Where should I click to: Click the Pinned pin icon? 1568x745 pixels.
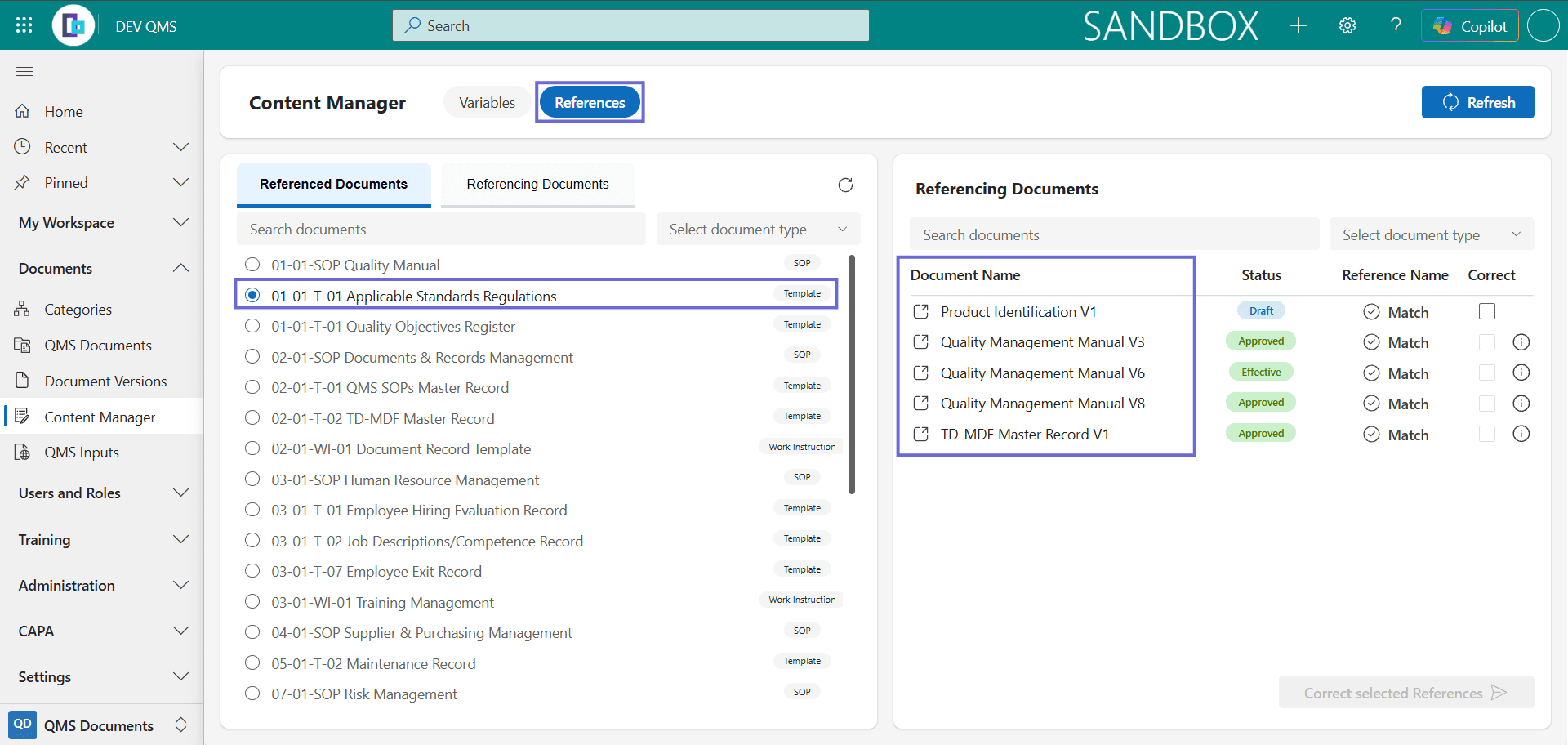pos(23,182)
